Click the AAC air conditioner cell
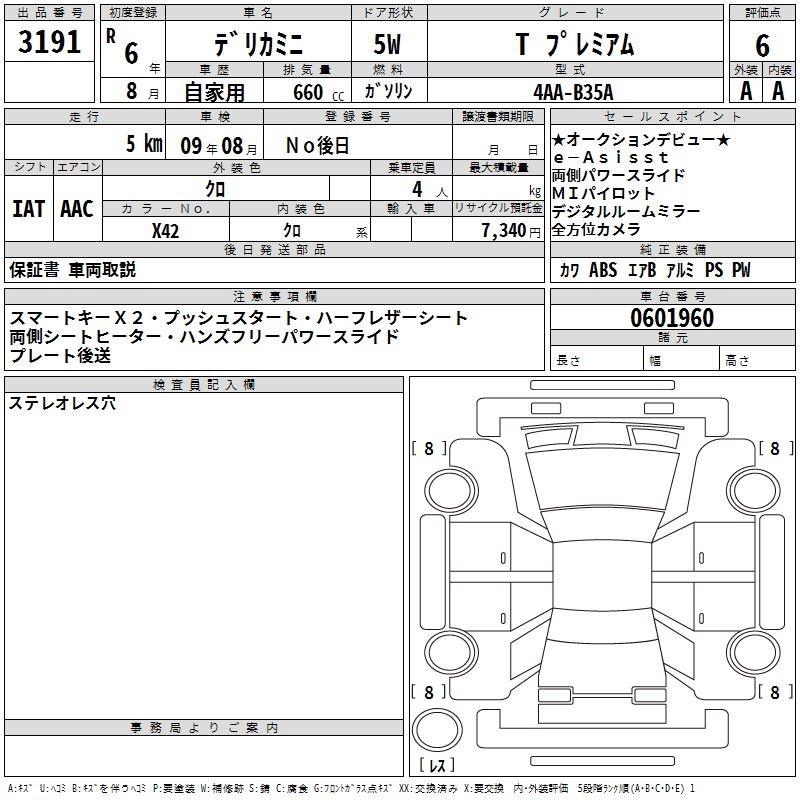800x800 pixels. pyautogui.click(x=77, y=208)
